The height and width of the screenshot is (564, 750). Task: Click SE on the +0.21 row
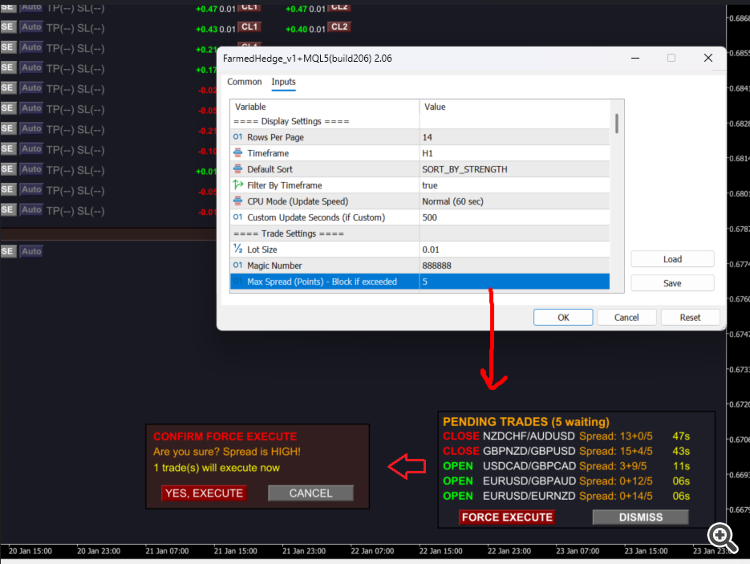(x=8, y=47)
